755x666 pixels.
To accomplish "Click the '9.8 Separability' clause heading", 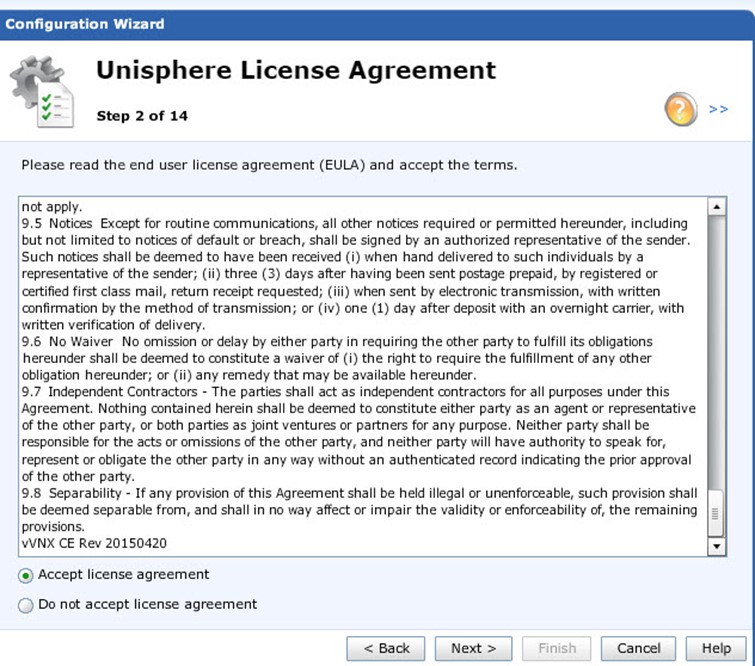I will click(x=72, y=493).
